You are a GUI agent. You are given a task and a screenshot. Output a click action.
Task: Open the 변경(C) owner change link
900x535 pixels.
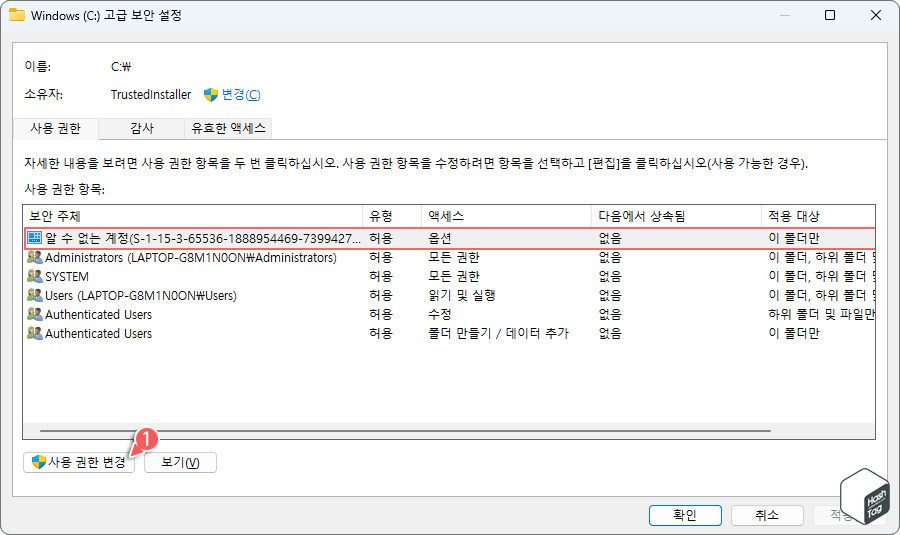coord(241,95)
